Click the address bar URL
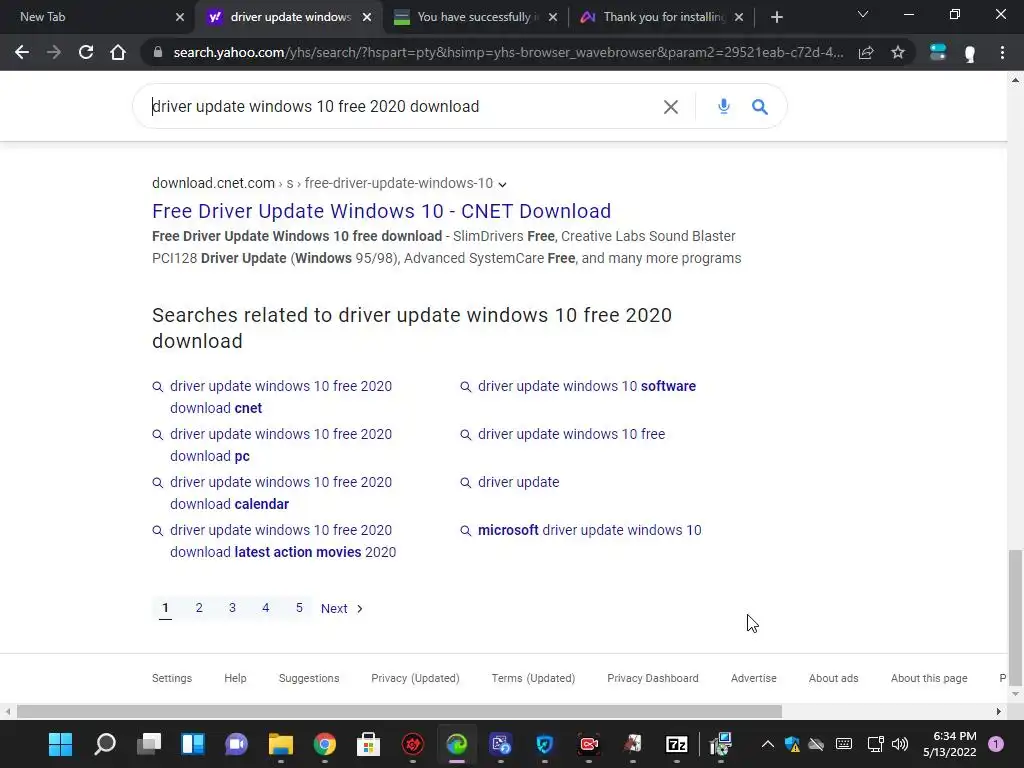 508,52
